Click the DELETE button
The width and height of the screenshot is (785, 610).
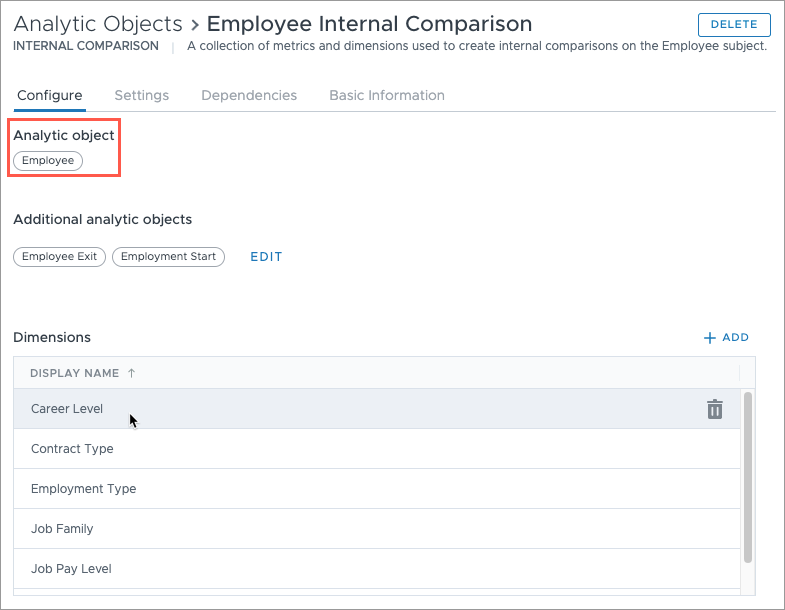[734, 25]
